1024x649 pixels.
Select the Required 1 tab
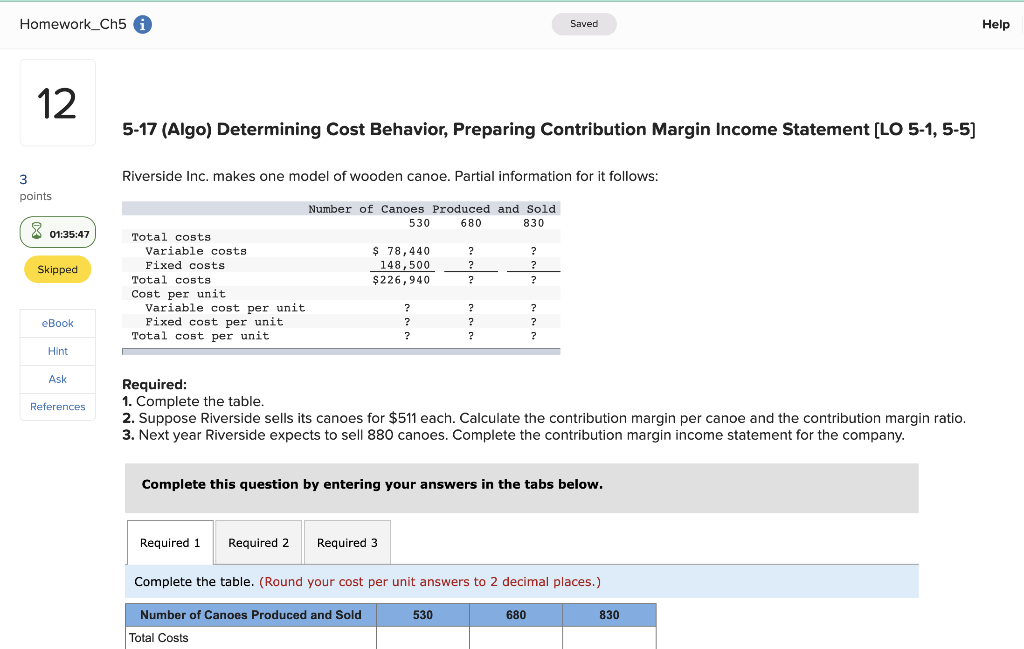click(x=169, y=542)
